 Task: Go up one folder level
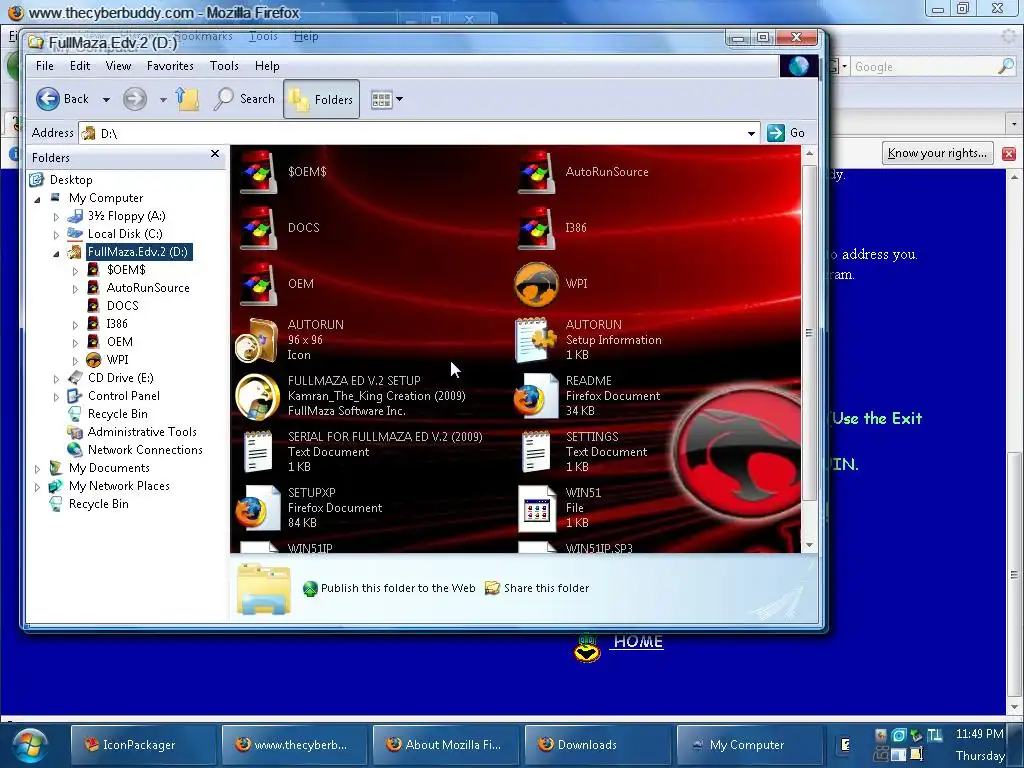click(x=187, y=99)
